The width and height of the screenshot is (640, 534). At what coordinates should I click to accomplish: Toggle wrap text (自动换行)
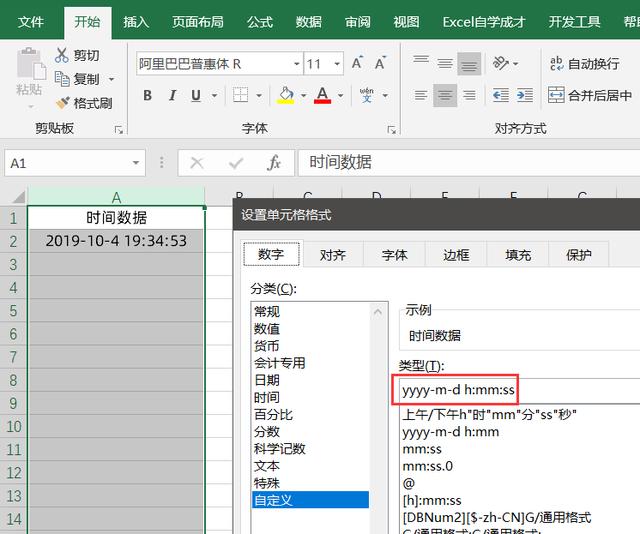[x=584, y=64]
